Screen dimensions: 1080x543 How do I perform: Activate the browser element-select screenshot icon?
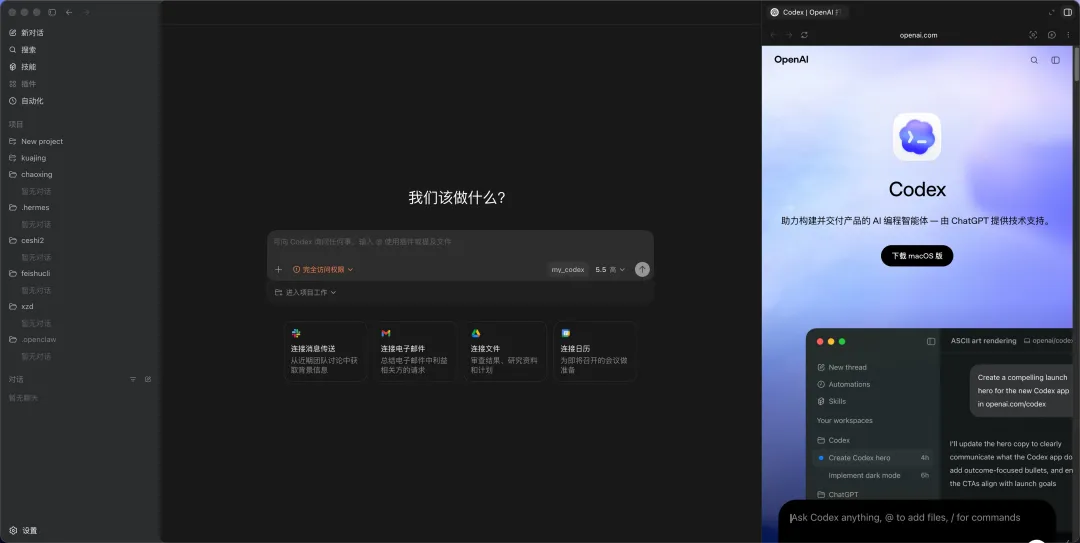(1033, 35)
